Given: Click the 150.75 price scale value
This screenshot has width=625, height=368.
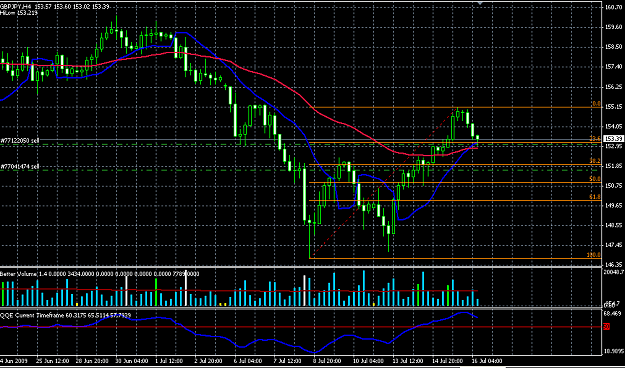Looking at the screenshot, I should point(614,185).
